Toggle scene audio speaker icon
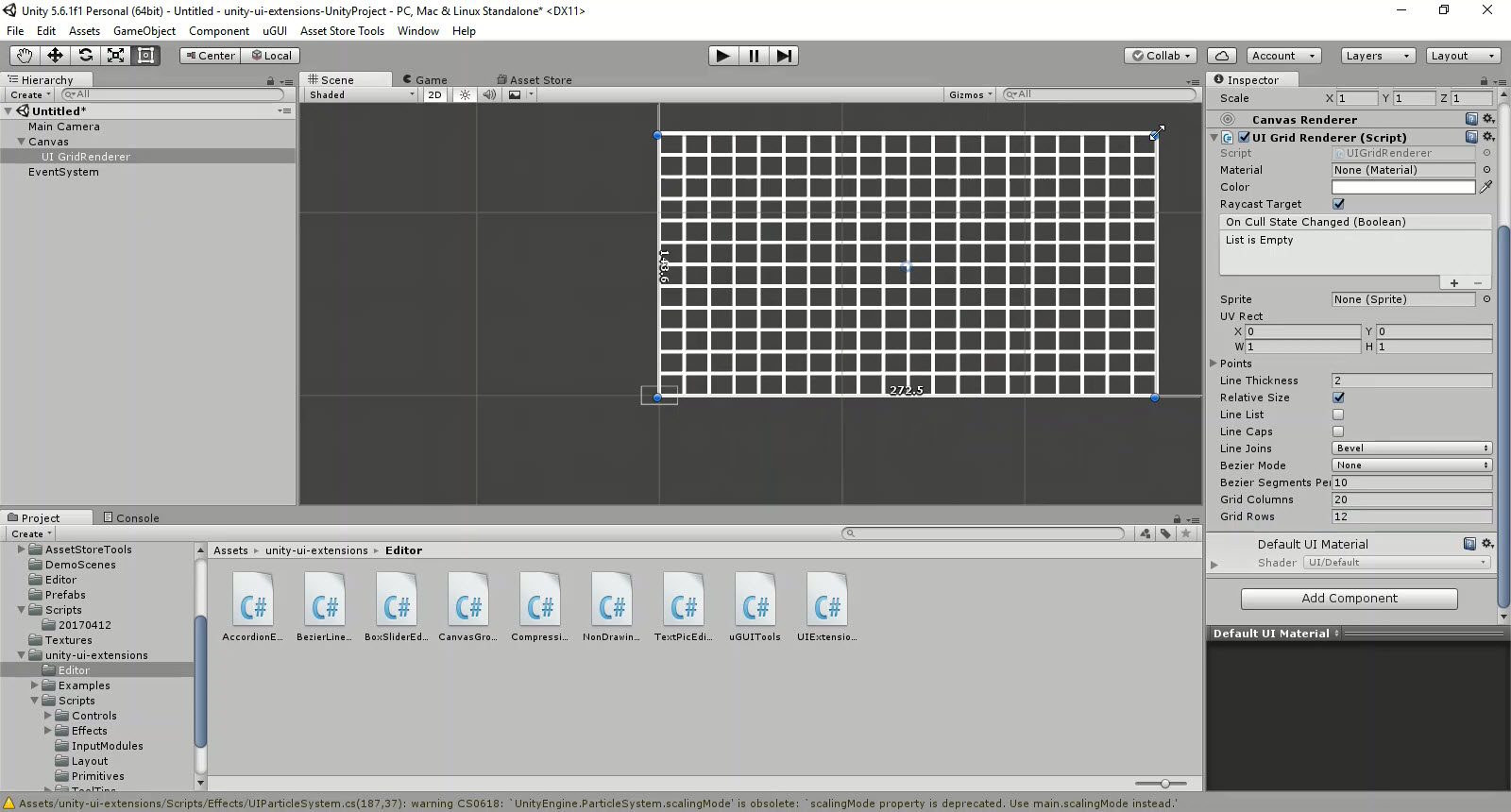The height and width of the screenshot is (812, 1511). coord(489,94)
